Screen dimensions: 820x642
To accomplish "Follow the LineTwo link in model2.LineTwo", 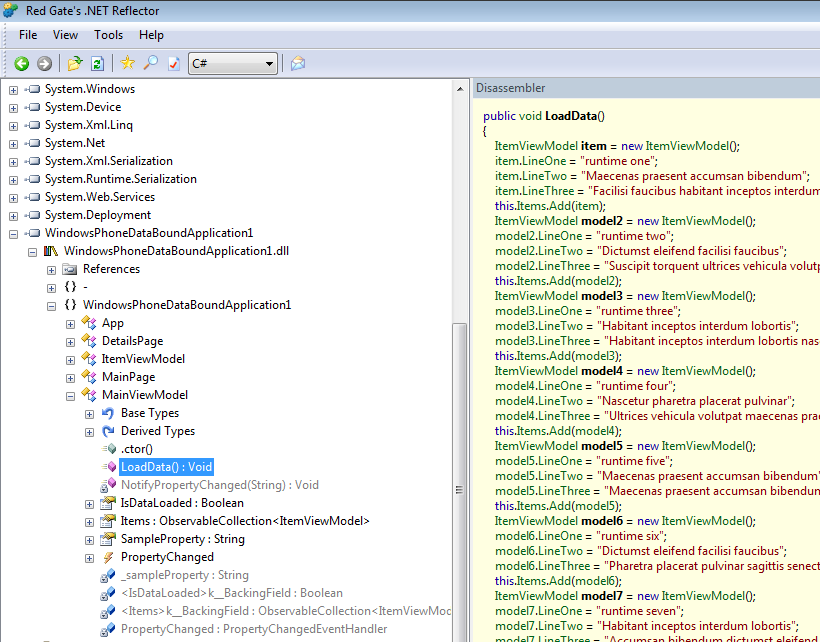I will tap(560, 251).
